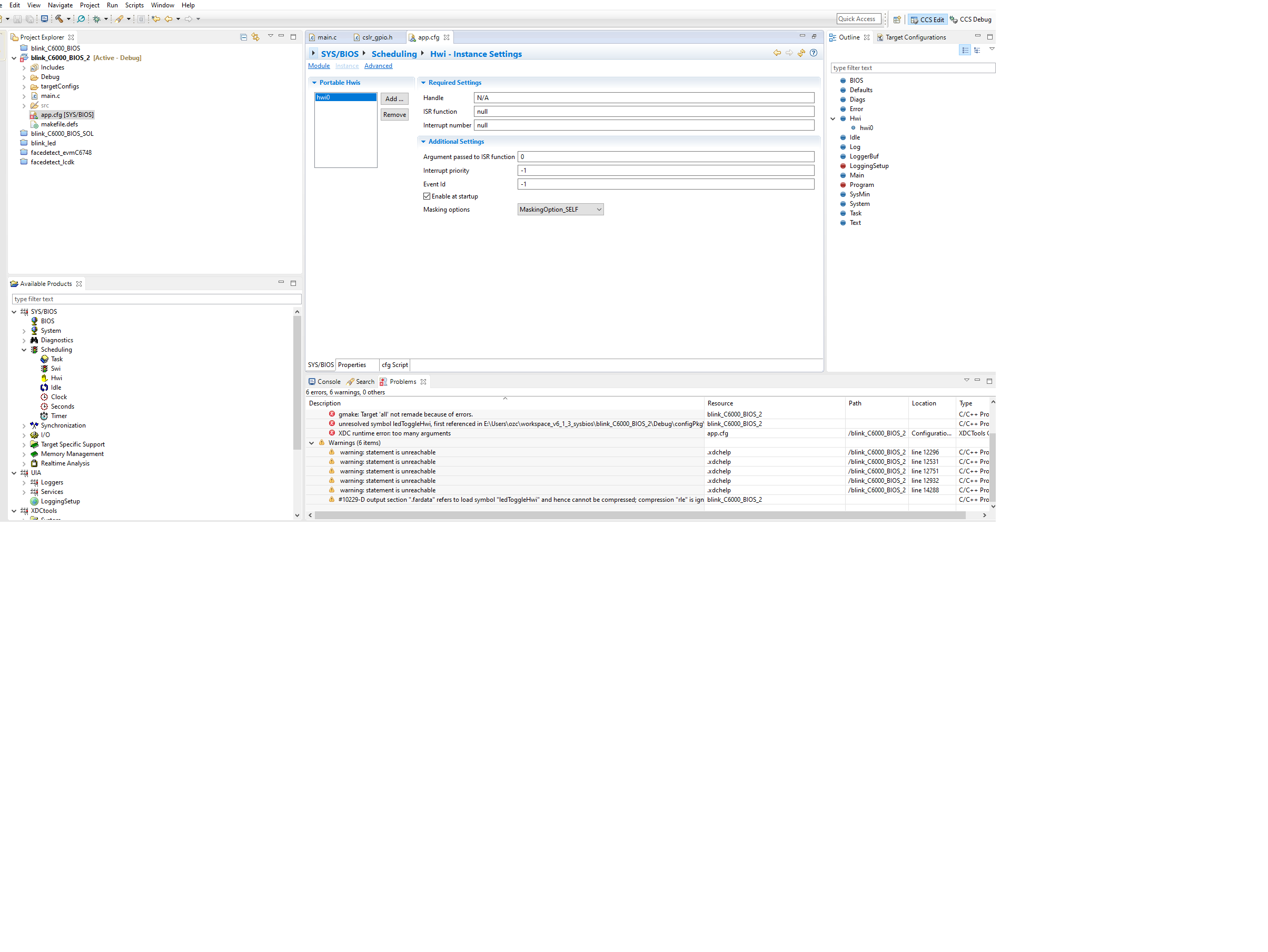Image resolution: width=1268 pixels, height=952 pixels.
Task: Click Collapse All in Project Explorer
Action: (243, 37)
